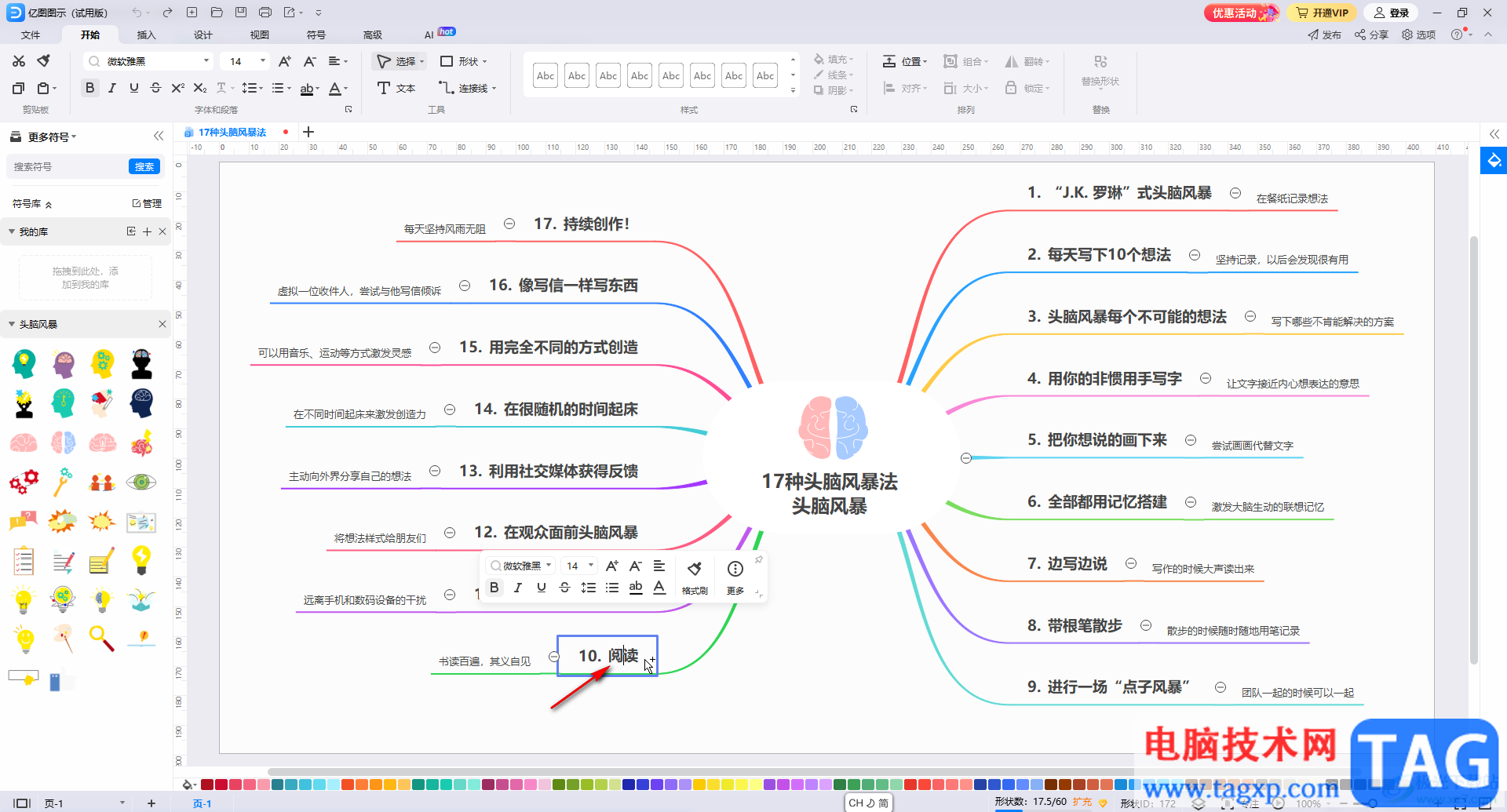Select the Connector line tool

tap(467, 88)
